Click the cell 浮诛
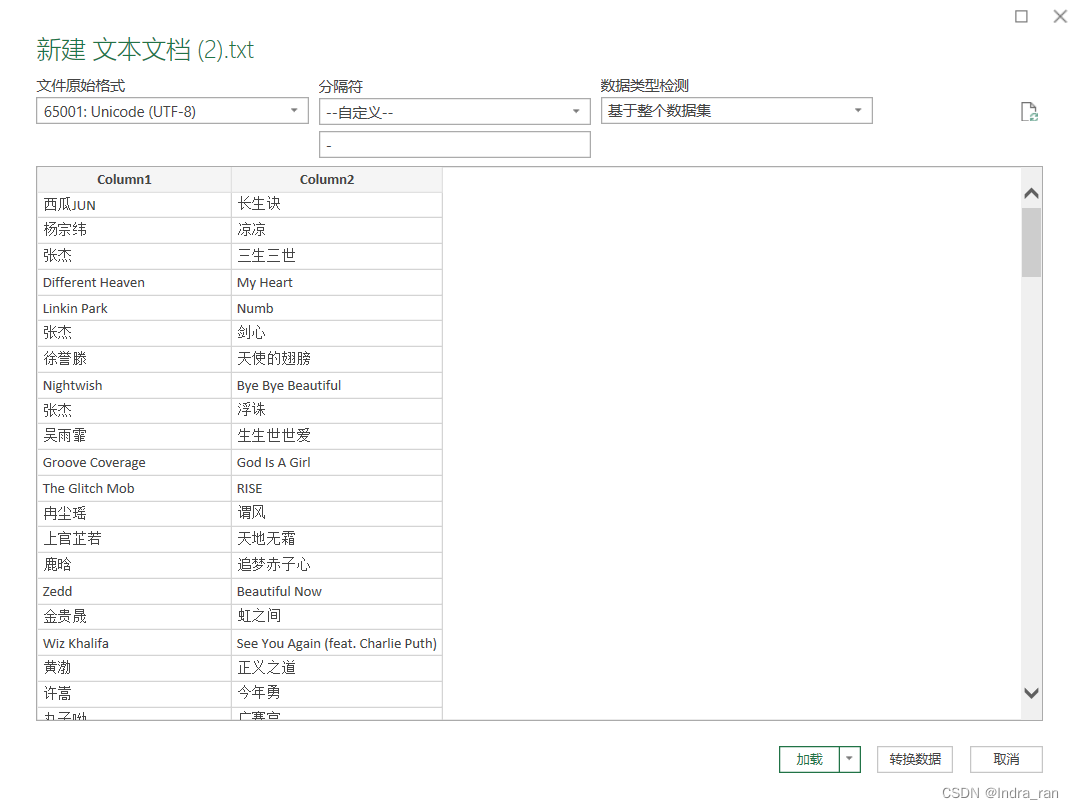The image size is (1074, 809). coord(337,411)
